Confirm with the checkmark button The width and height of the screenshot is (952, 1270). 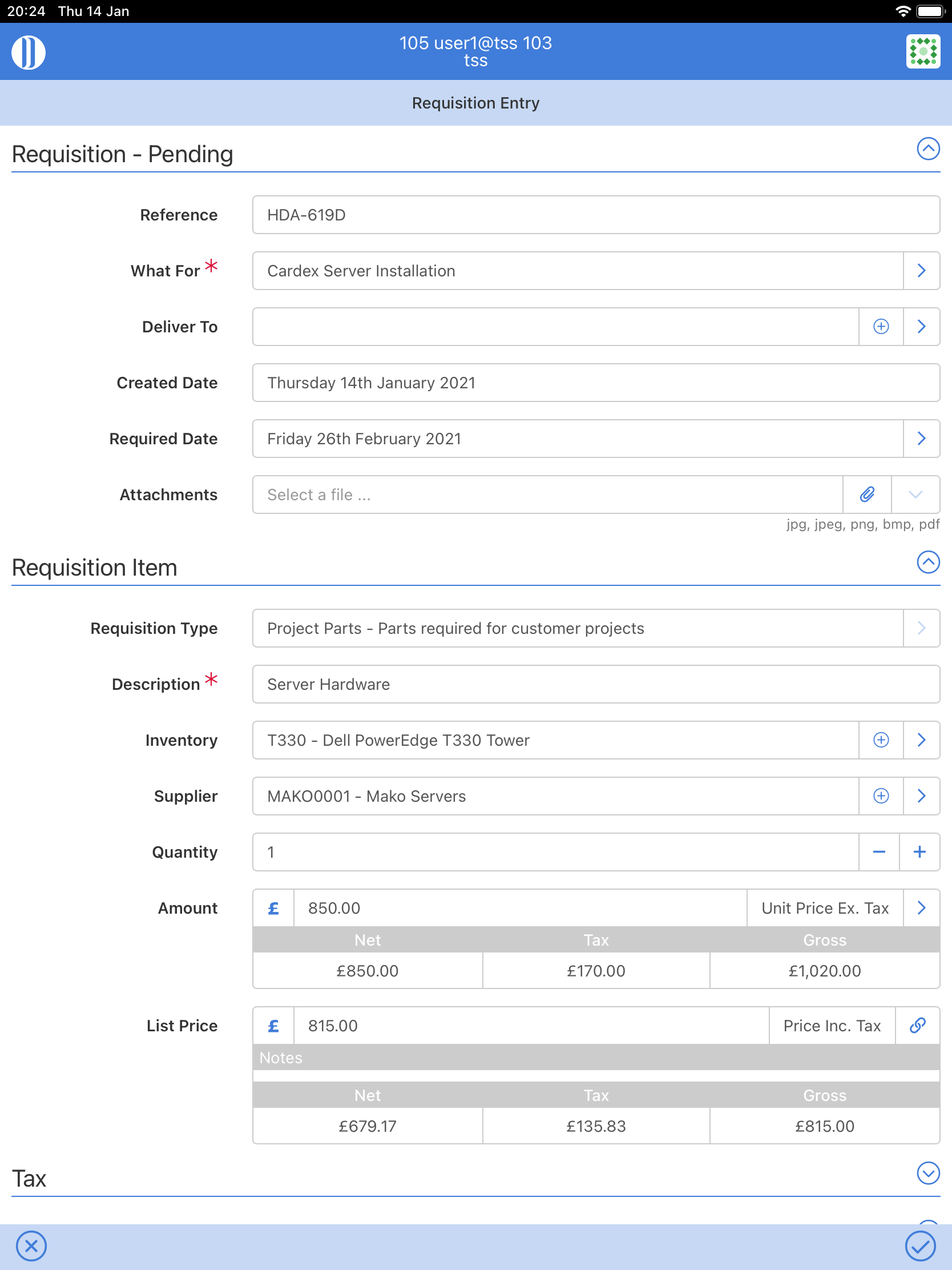[x=921, y=1246]
